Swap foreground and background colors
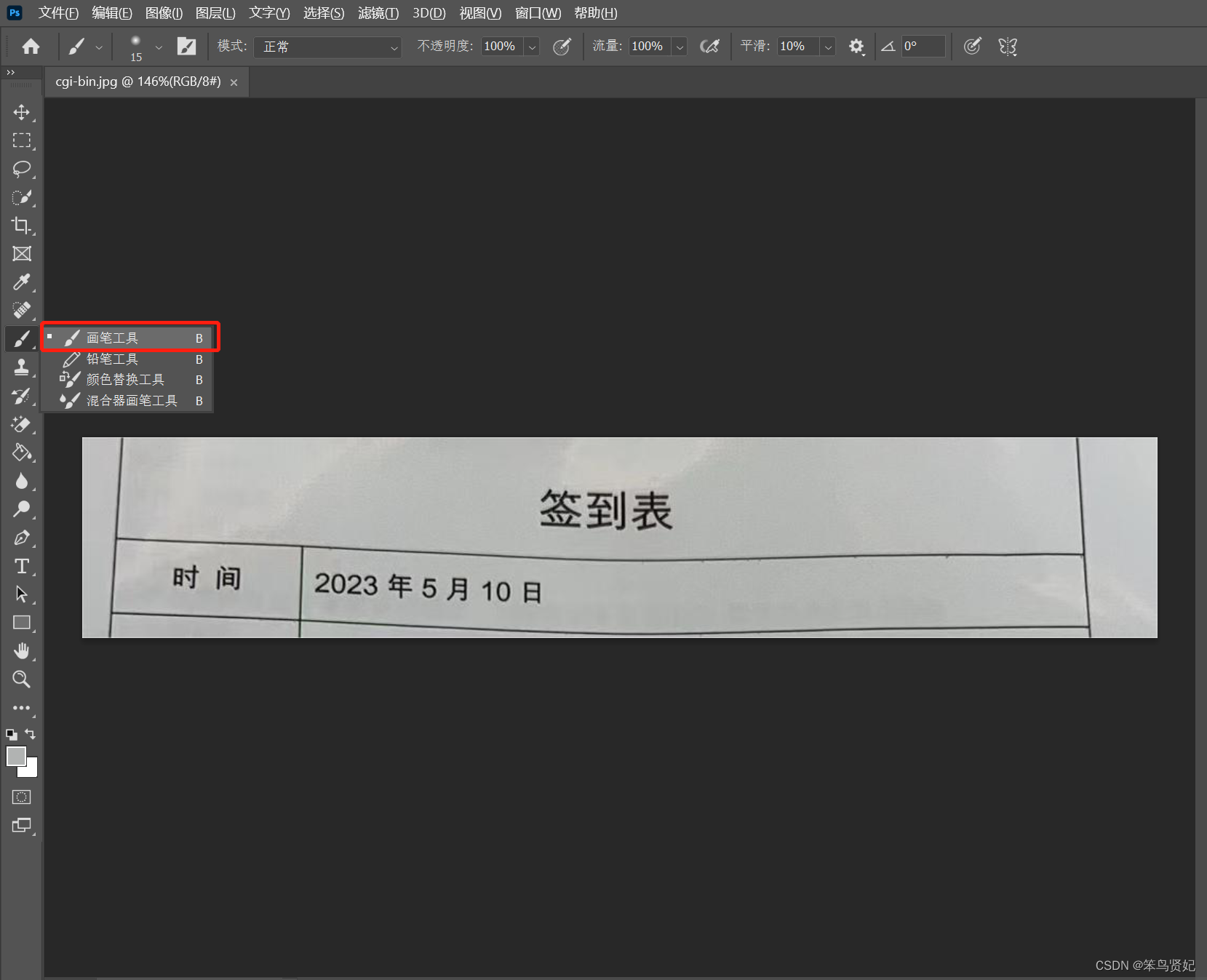1207x980 pixels. click(x=30, y=734)
